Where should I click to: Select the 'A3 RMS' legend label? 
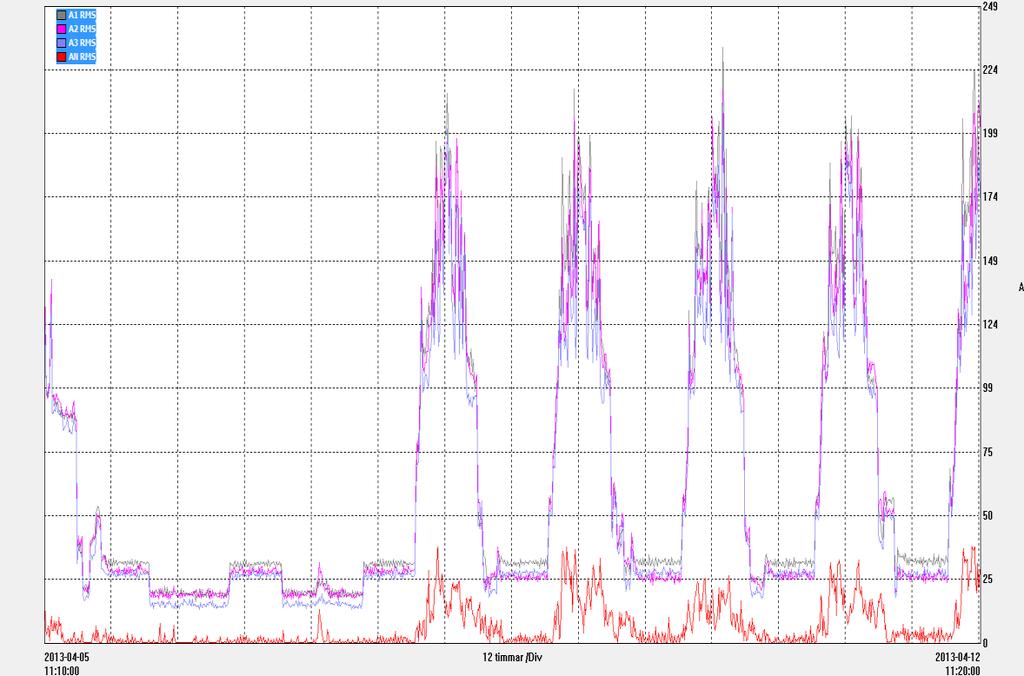82,42
